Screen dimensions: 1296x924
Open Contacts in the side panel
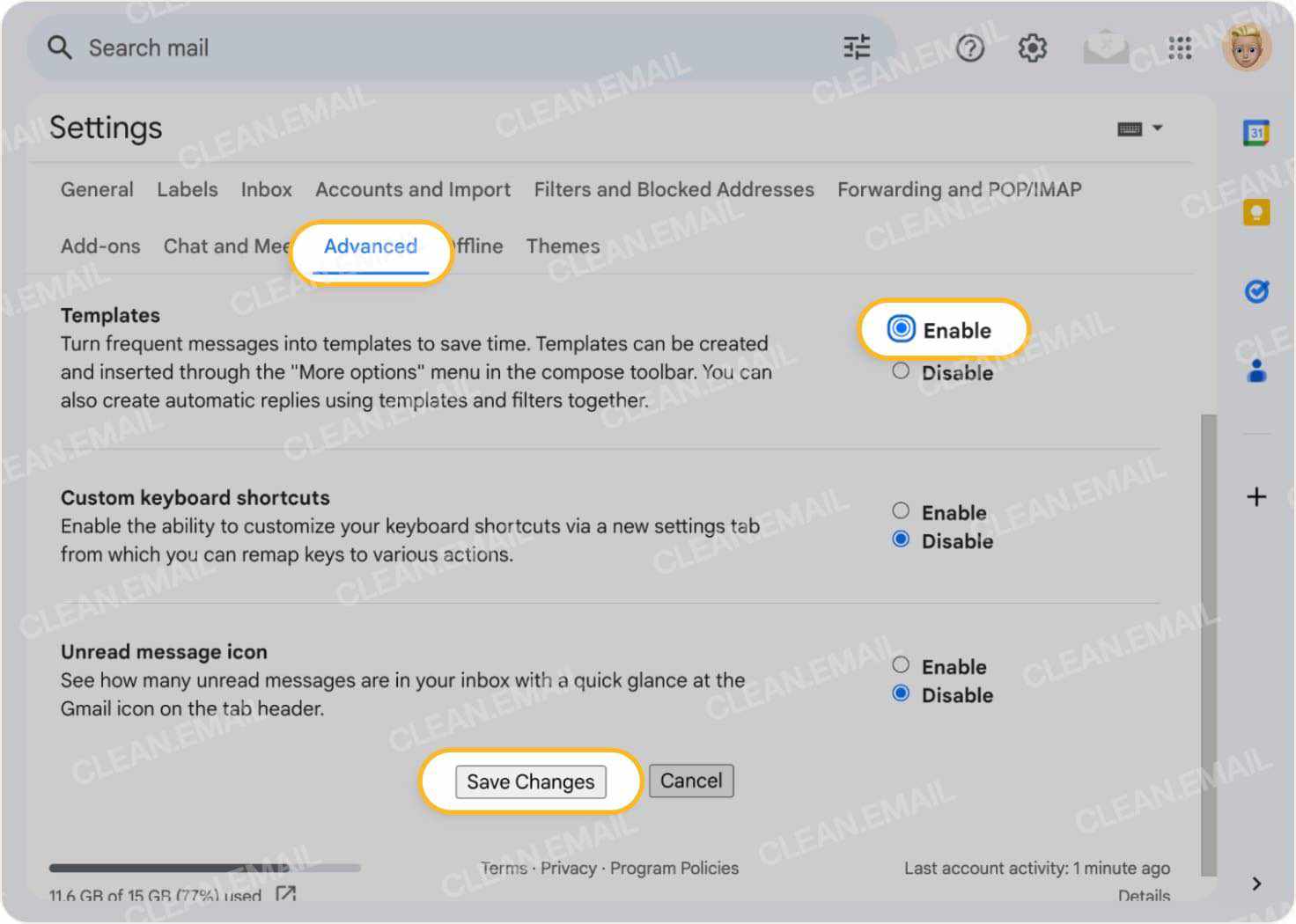click(1256, 371)
